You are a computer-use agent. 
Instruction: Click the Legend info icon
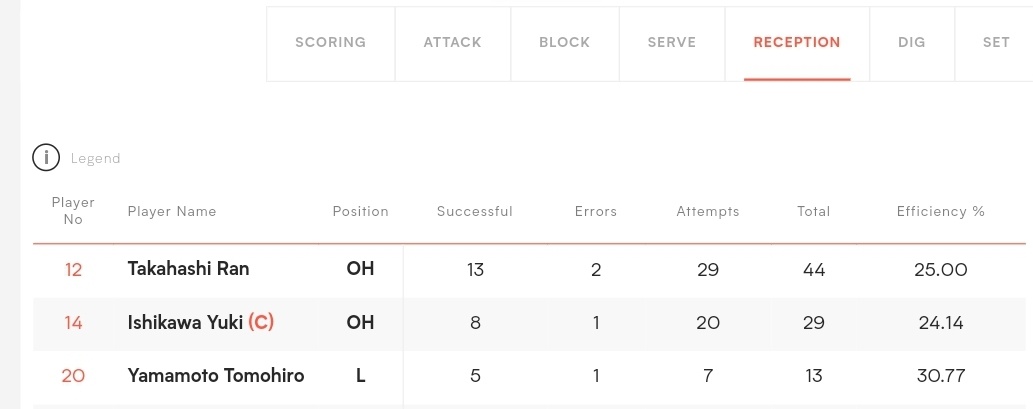(x=46, y=158)
